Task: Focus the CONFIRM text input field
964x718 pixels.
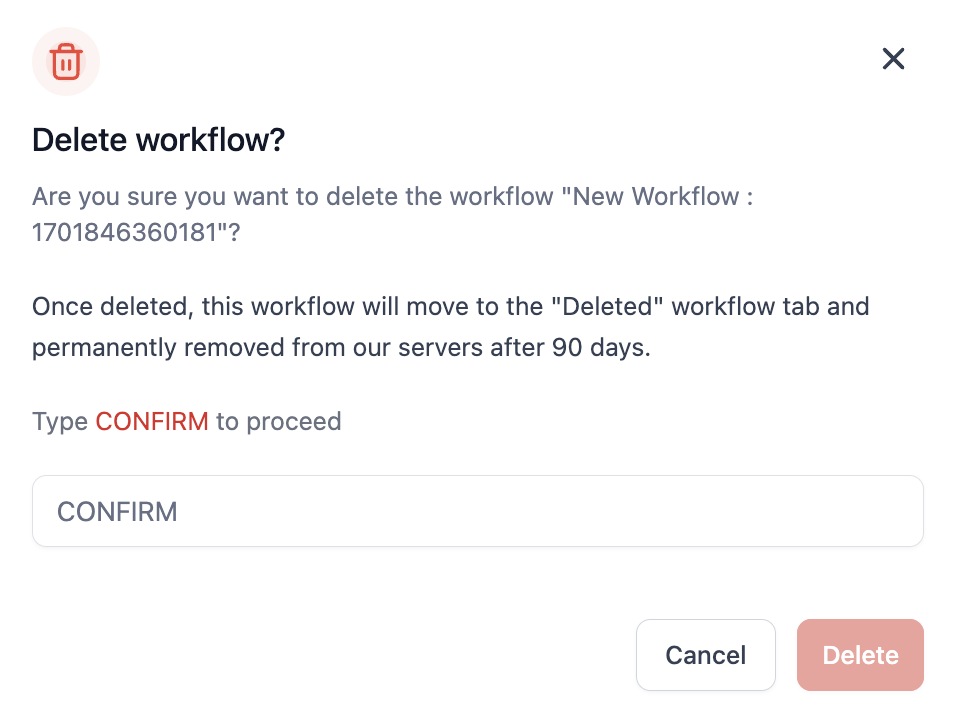Action: coord(478,511)
